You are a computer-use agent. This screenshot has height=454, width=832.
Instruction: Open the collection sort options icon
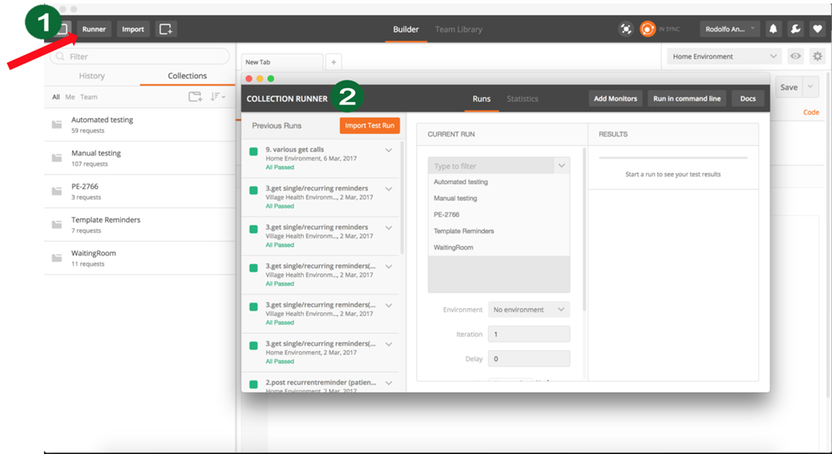[218, 97]
